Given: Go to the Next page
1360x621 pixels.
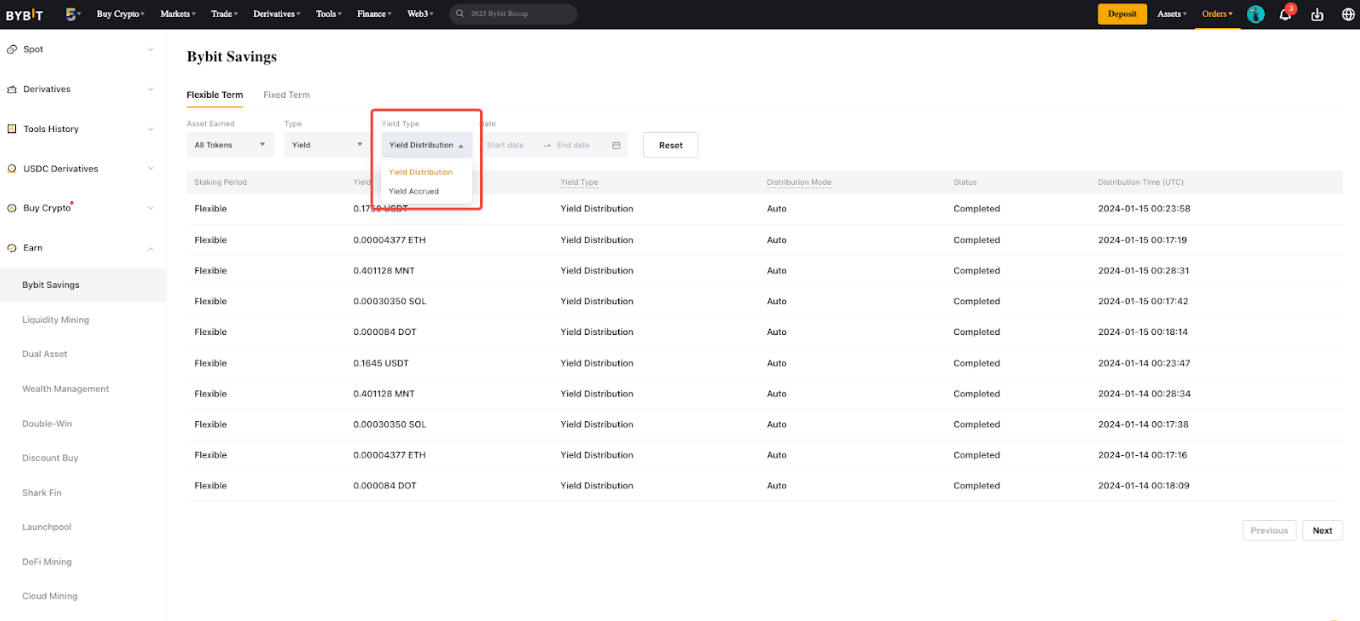Looking at the screenshot, I should coord(1322,531).
